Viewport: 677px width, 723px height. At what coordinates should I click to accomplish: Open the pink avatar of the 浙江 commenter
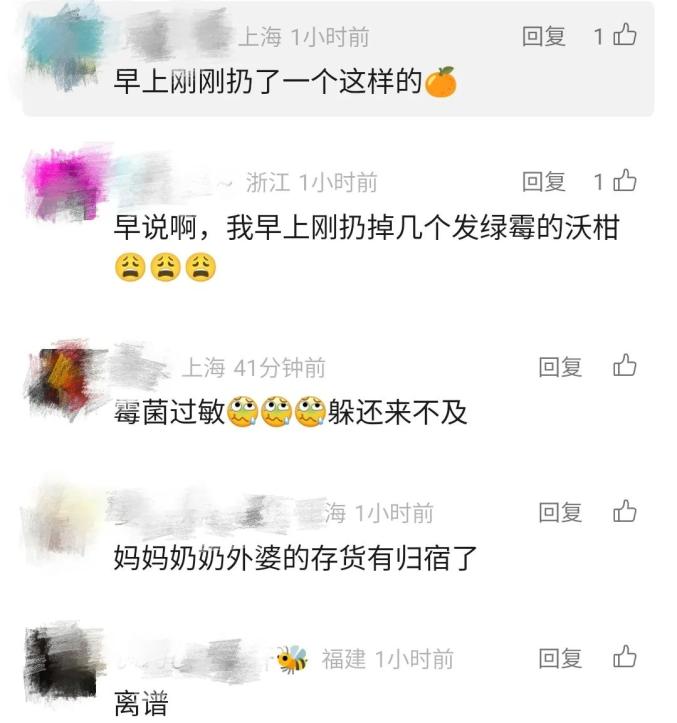click(65, 184)
